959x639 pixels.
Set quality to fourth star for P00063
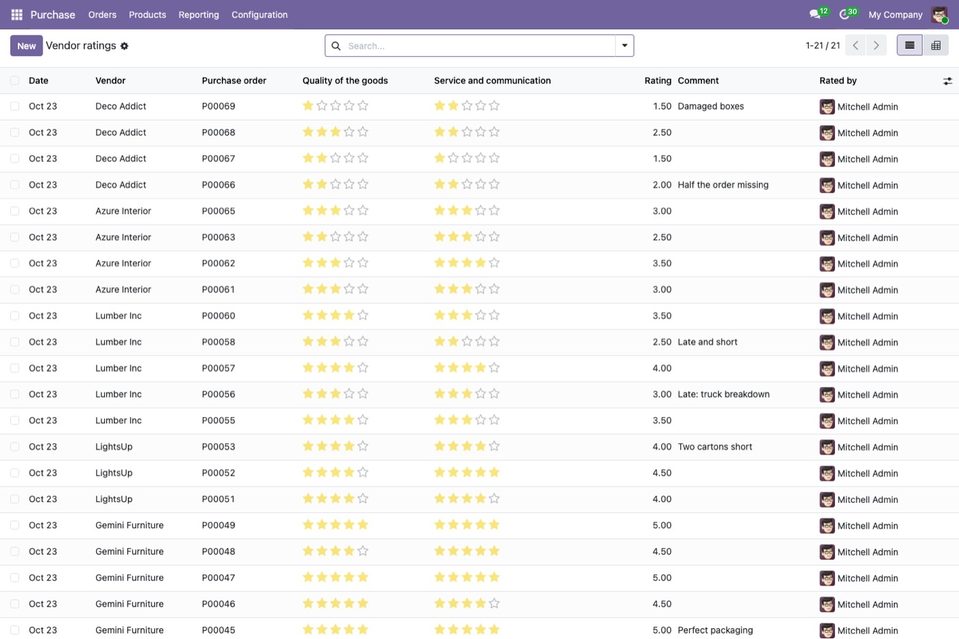(349, 237)
